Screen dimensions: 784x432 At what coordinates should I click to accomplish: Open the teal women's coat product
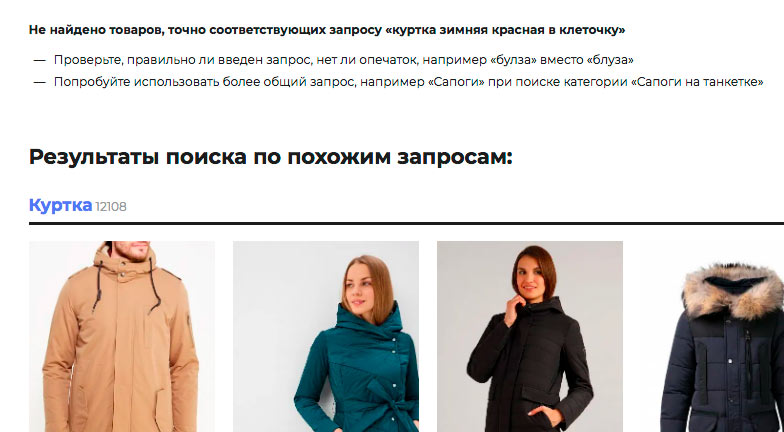326,336
